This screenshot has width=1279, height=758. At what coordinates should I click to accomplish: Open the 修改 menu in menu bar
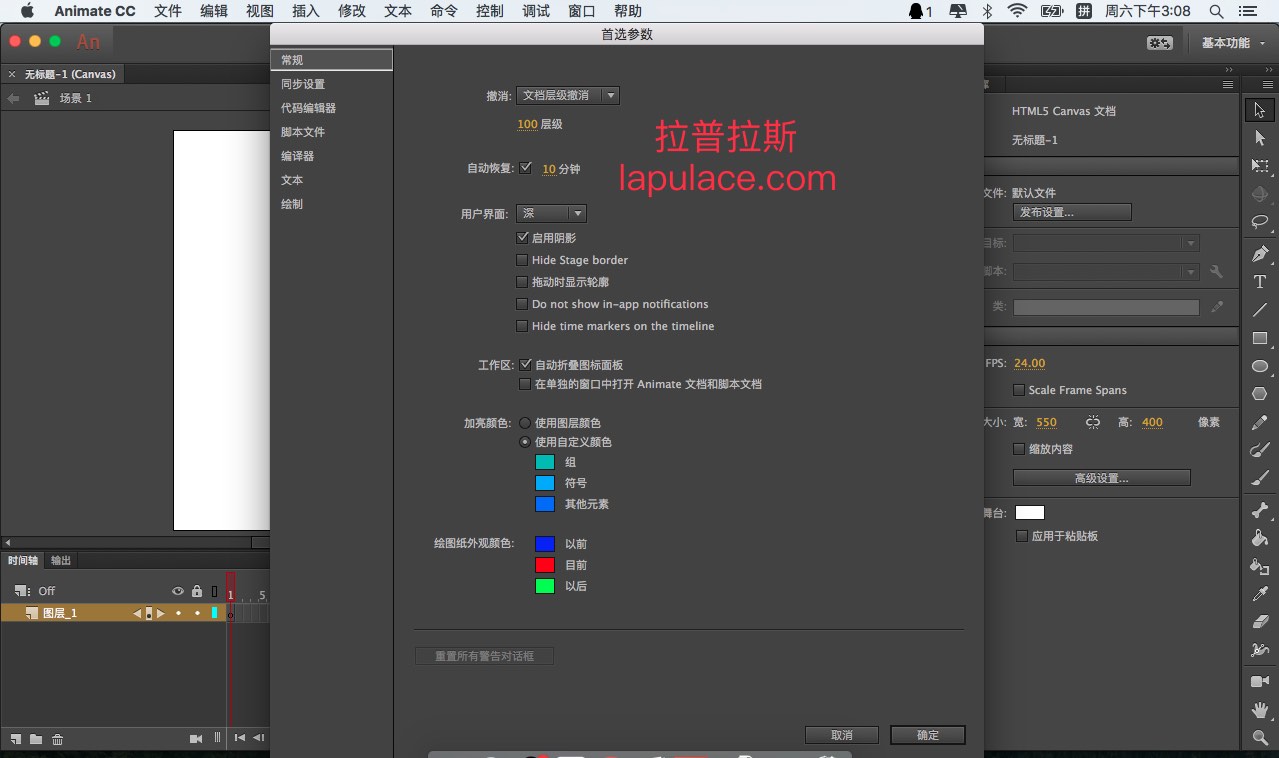[352, 11]
